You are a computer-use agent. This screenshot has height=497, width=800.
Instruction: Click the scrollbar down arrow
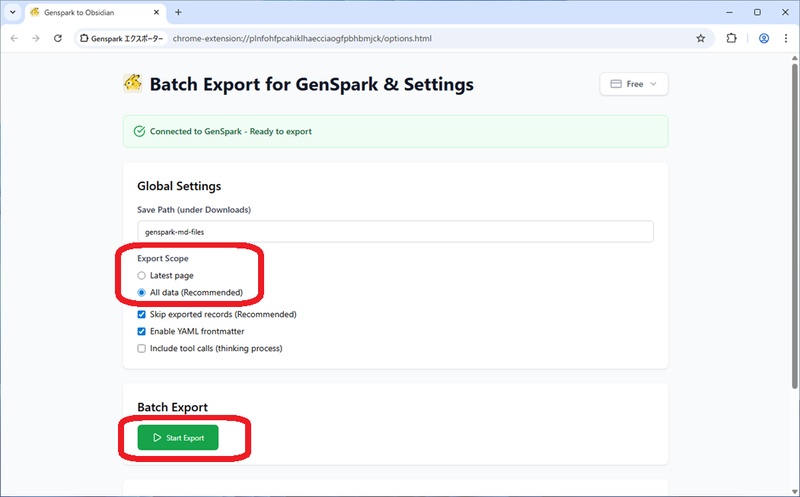coord(794,491)
